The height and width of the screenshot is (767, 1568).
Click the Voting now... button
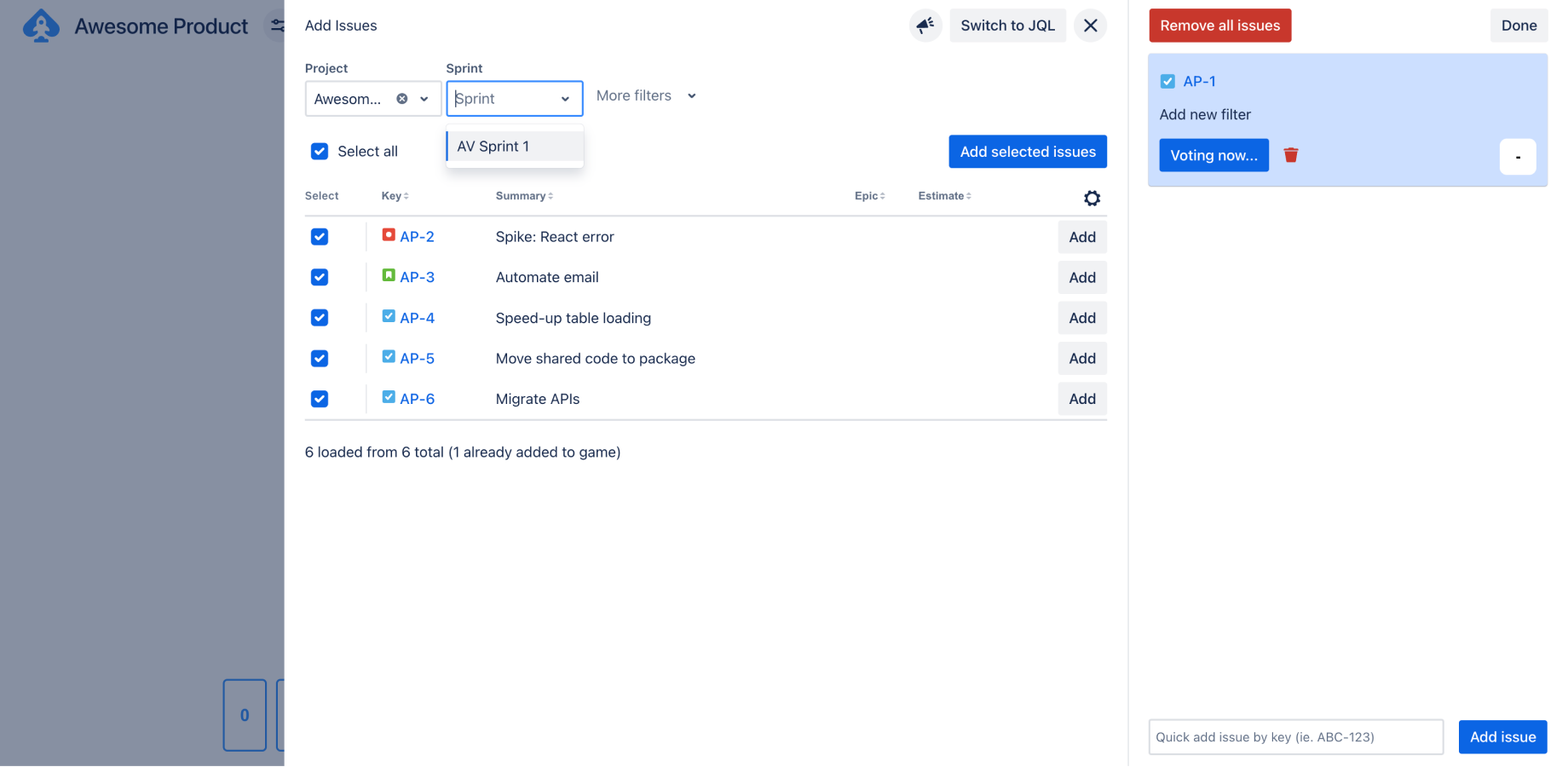click(x=1213, y=155)
